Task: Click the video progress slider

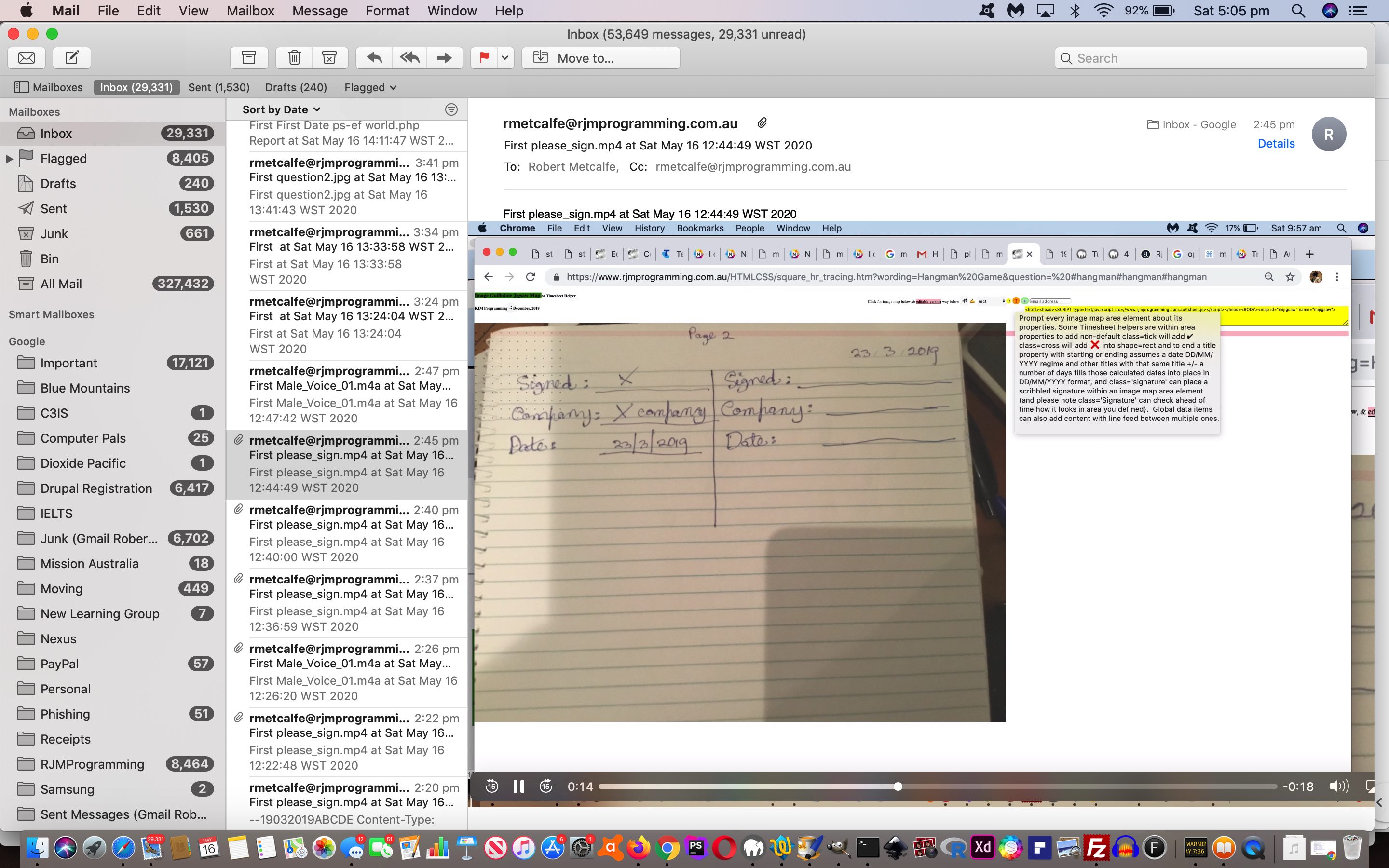Action: click(897, 786)
